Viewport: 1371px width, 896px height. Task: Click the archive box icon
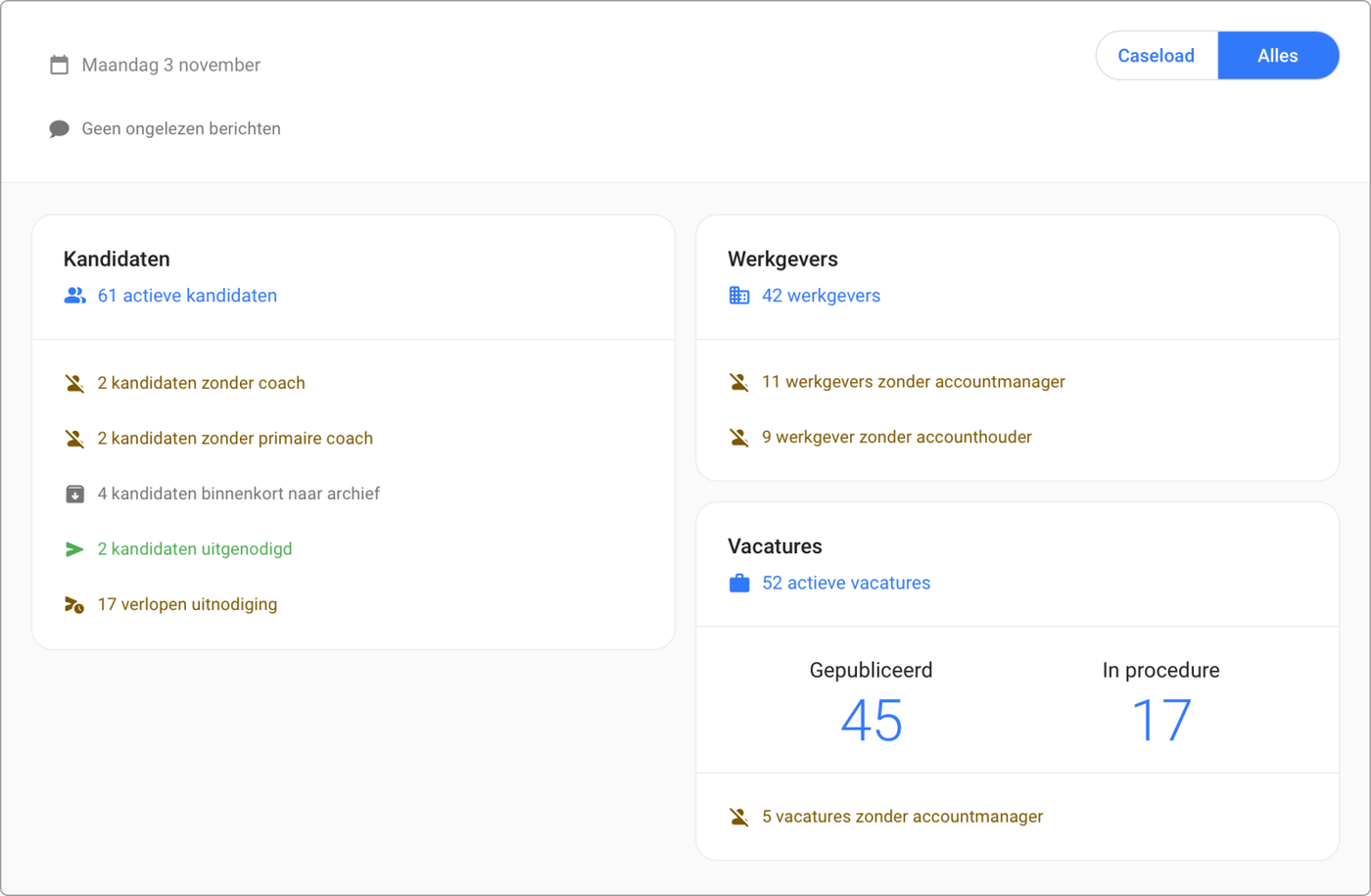tap(74, 495)
